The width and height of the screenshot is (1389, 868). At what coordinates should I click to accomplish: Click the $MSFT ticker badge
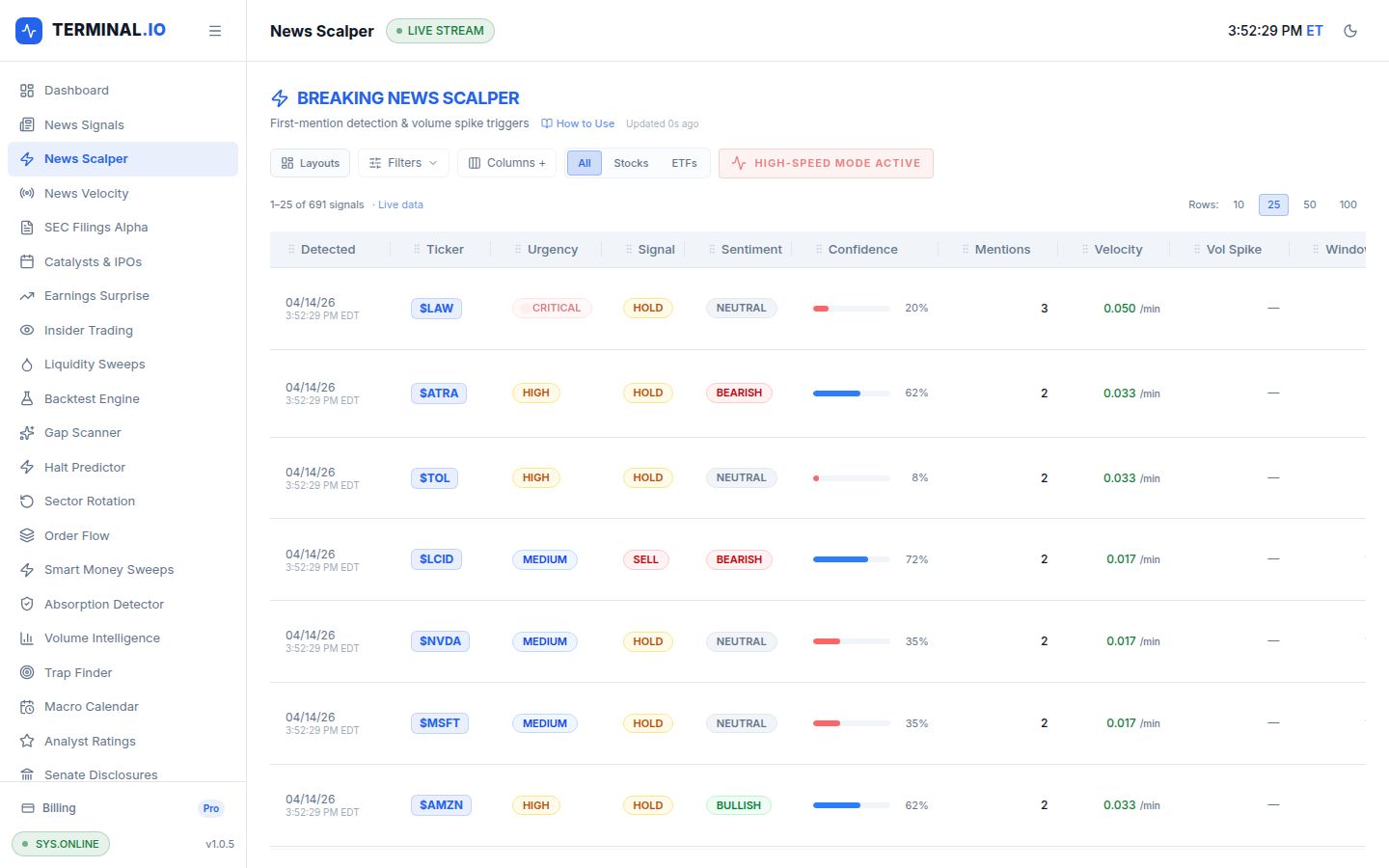pos(440,723)
